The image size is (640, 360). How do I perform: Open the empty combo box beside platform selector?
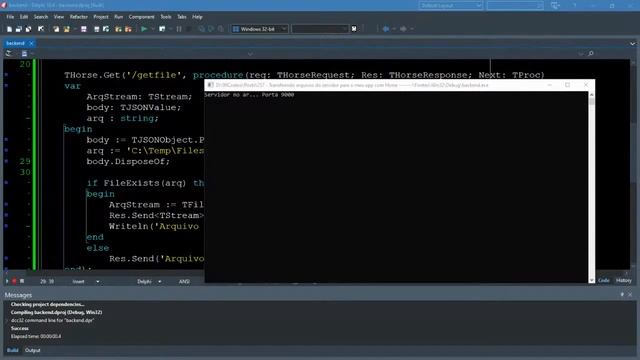[319, 29]
